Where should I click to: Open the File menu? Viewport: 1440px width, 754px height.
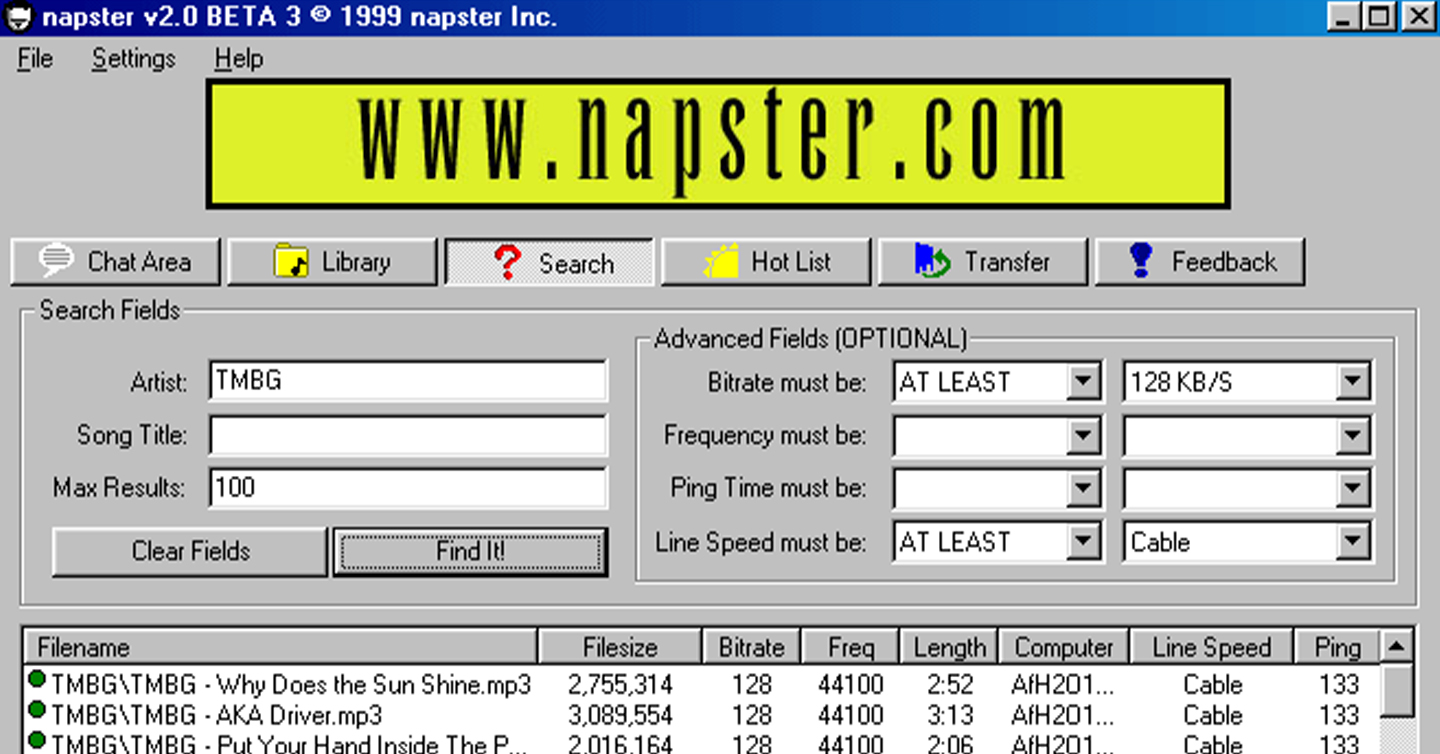tap(34, 59)
